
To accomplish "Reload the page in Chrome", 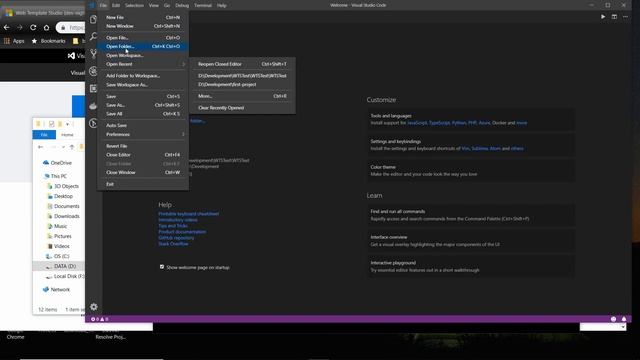I will pyautogui.click(x=33, y=27).
